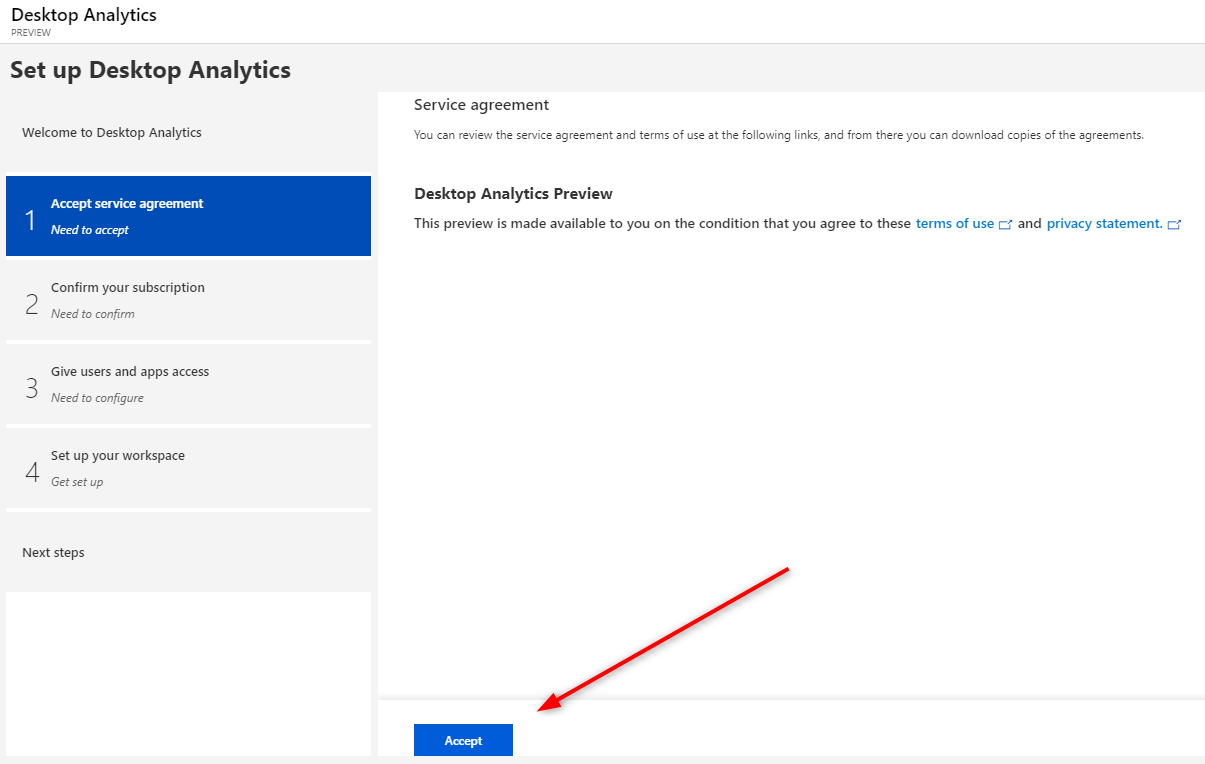
Task: Click the 'Need to confirm' status text
Action: click(x=93, y=314)
